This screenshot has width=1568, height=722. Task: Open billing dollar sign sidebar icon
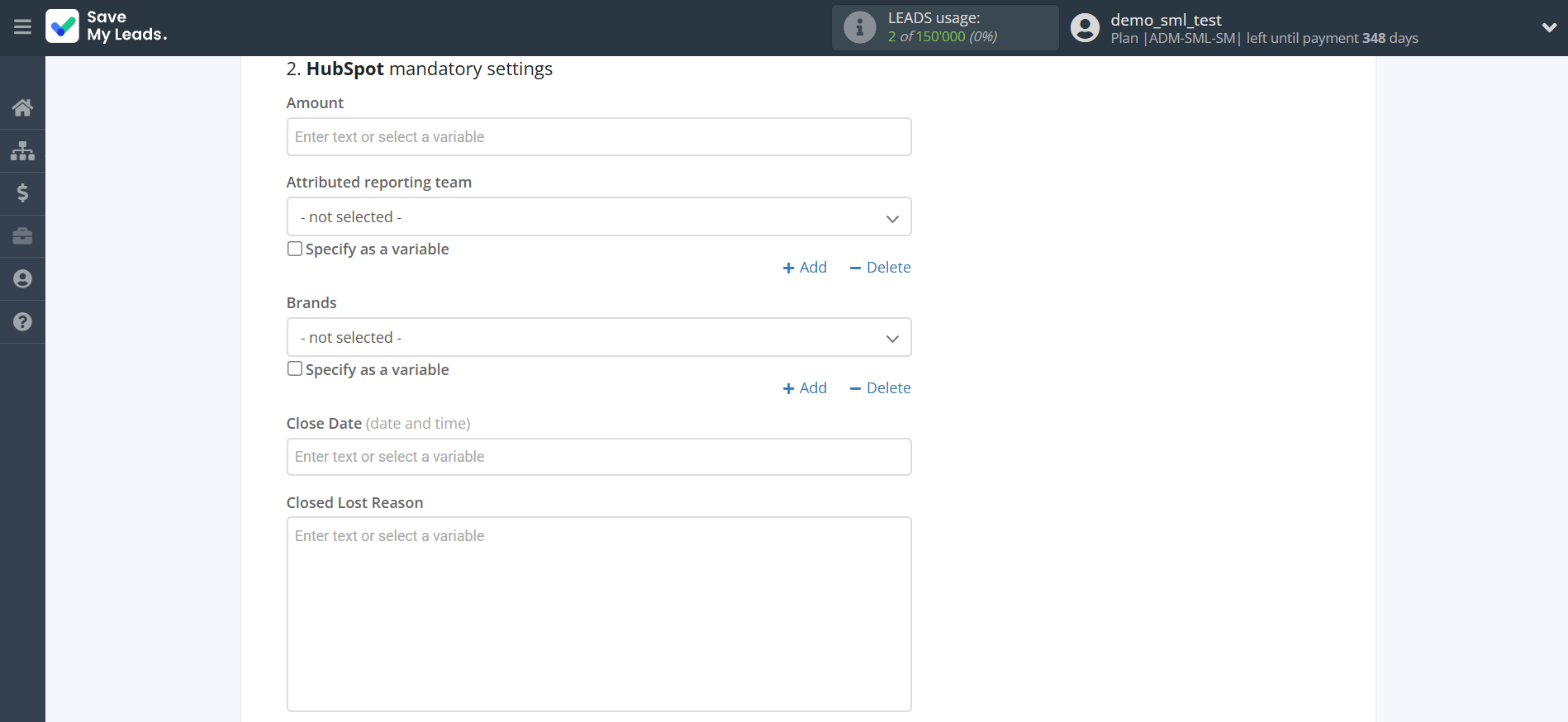22,193
